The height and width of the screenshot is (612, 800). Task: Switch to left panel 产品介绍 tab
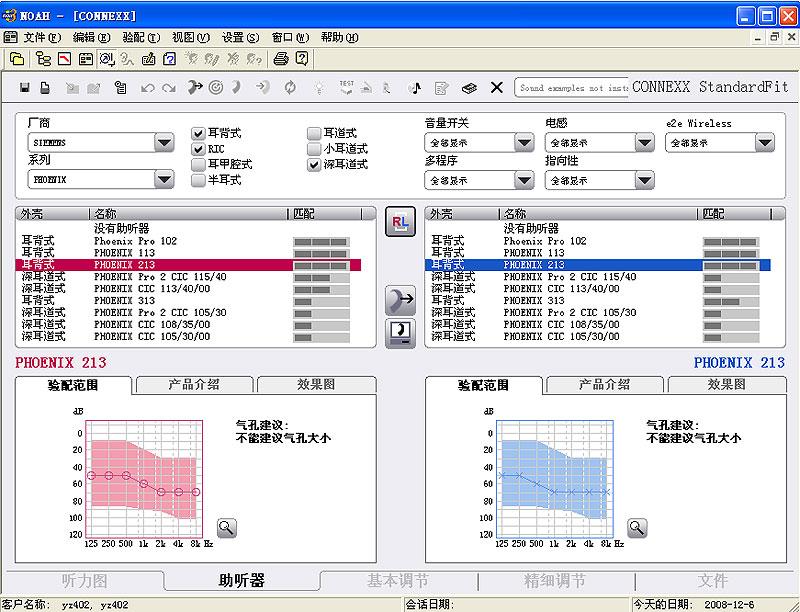(194, 385)
